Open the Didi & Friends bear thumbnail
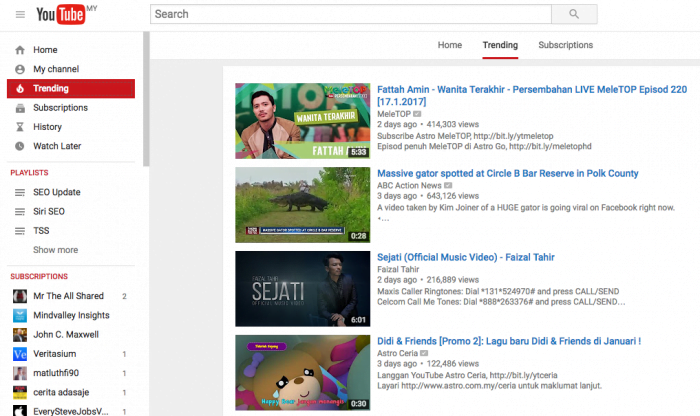Screen dimensions: 700x416 (303, 373)
